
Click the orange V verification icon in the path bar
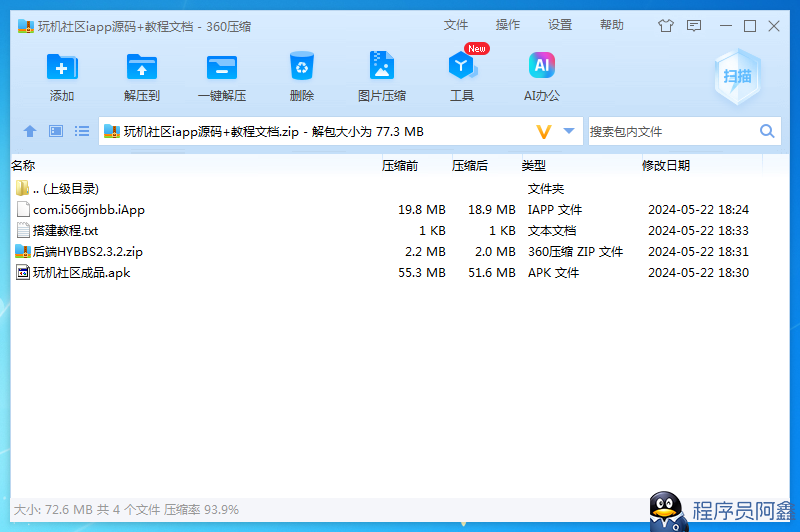(544, 132)
